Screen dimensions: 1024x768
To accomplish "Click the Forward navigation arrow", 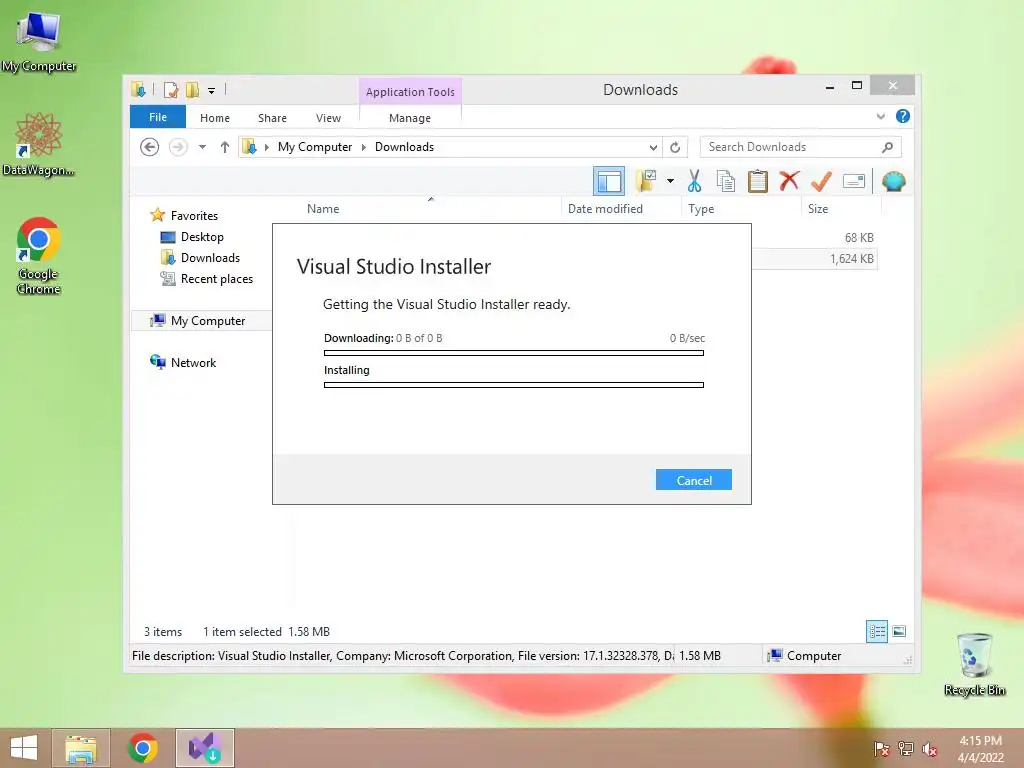I will (x=178, y=147).
